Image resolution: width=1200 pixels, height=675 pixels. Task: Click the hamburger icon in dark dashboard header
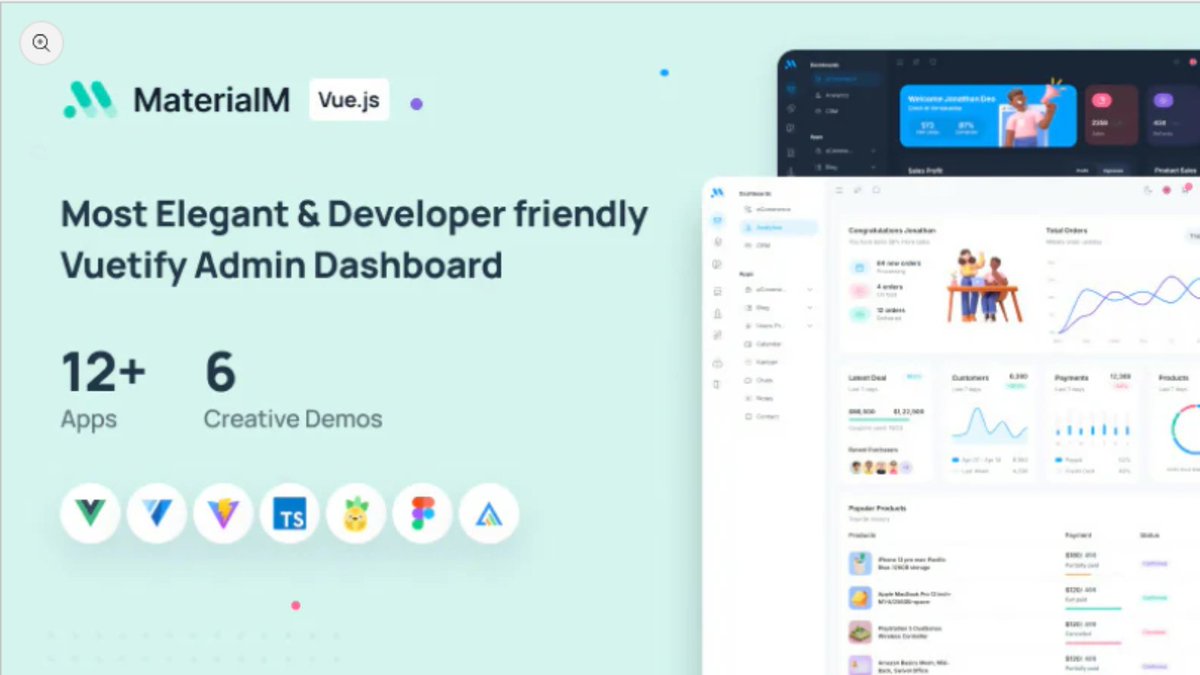point(899,62)
